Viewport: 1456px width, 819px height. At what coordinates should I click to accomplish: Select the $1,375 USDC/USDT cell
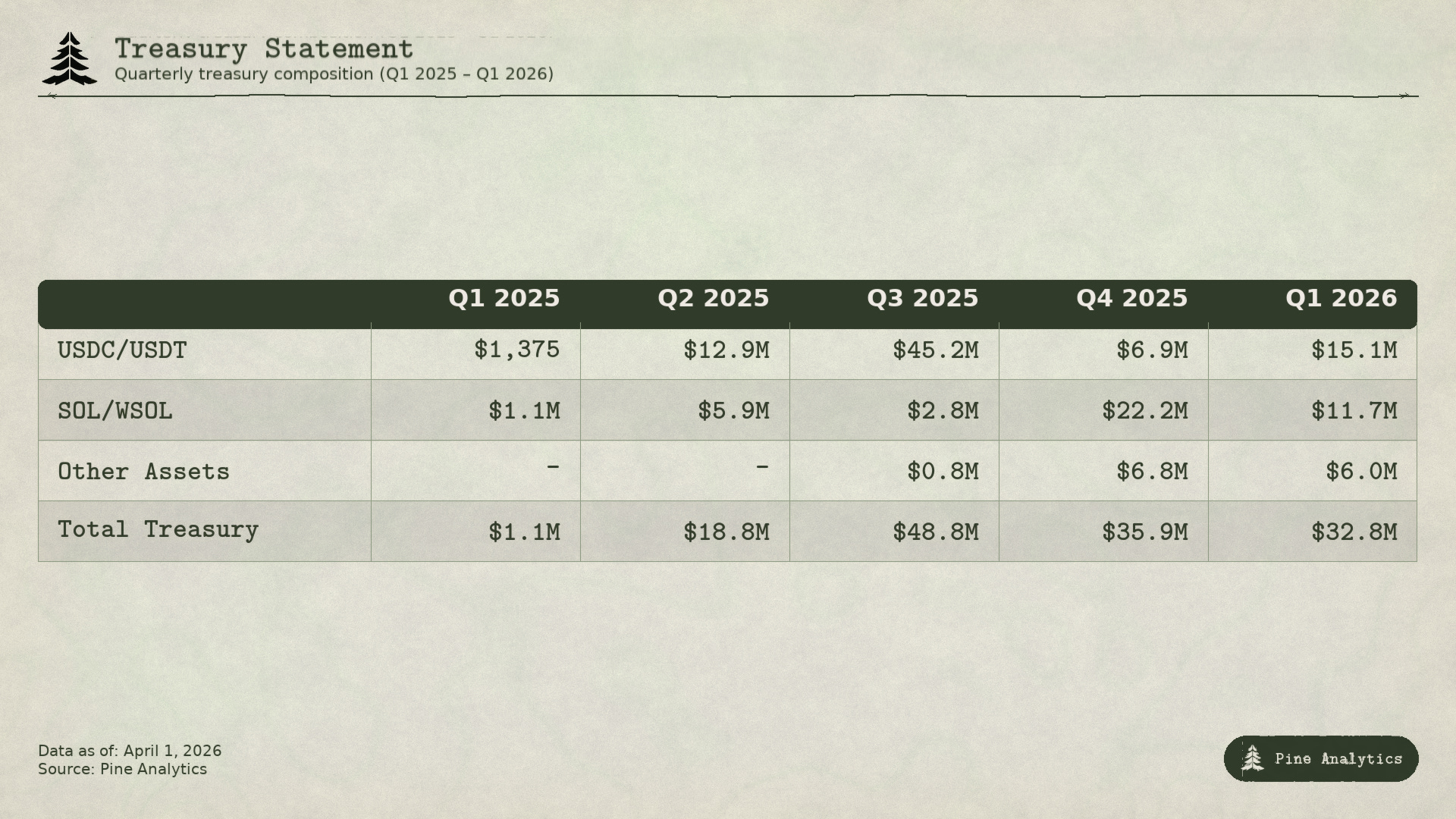(x=517, y=350)
